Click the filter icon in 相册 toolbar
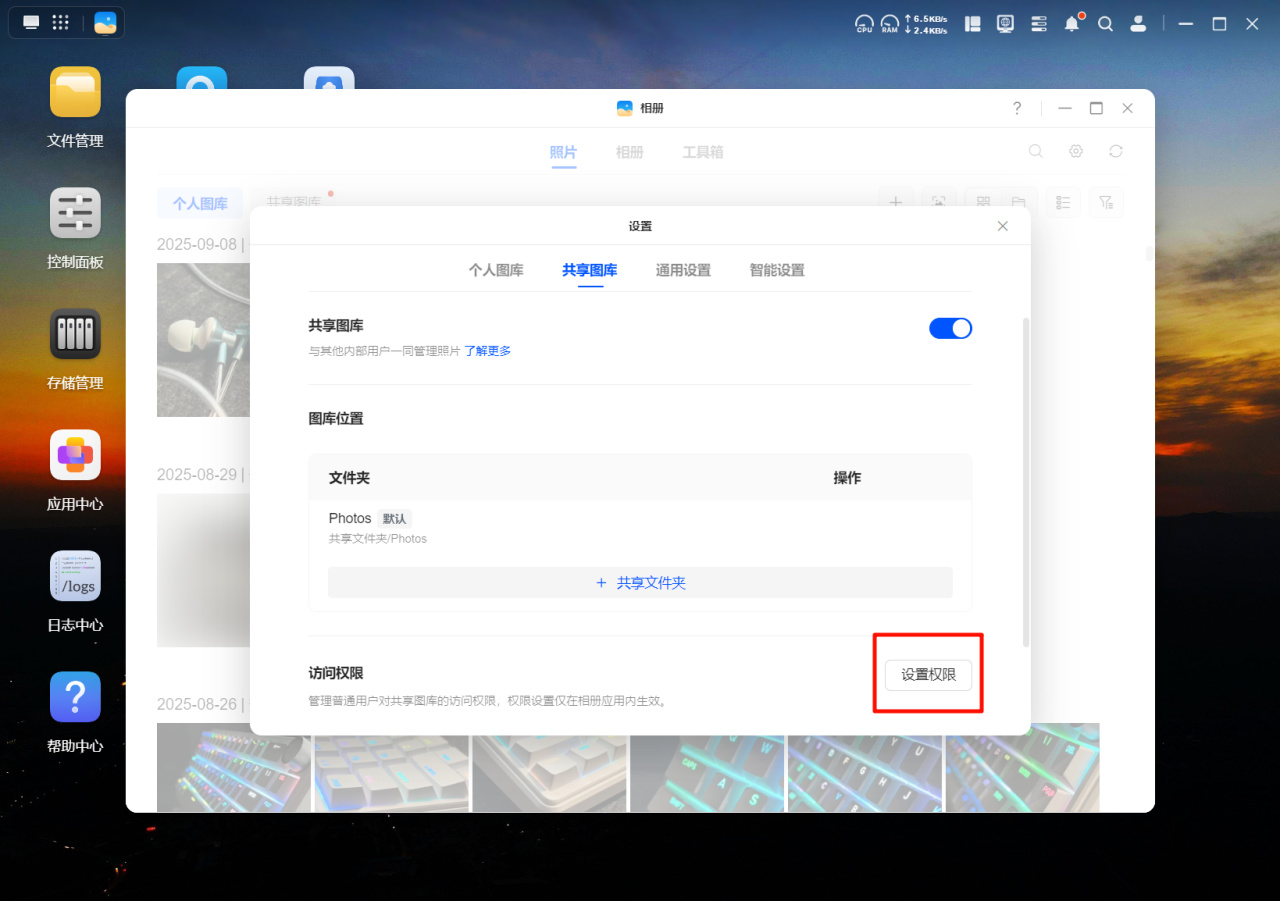Viewport: 1280px width, 901px height. pos(1106,202)
